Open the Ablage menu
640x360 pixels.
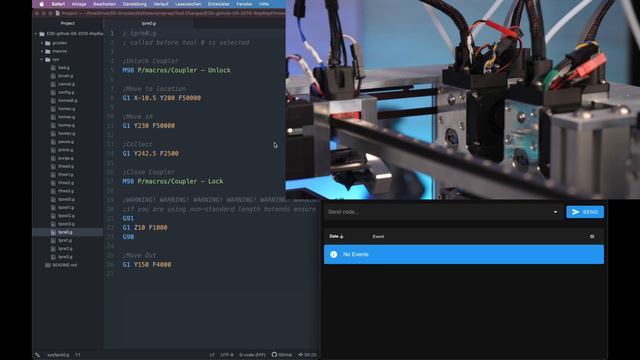(x=79, y=4)
